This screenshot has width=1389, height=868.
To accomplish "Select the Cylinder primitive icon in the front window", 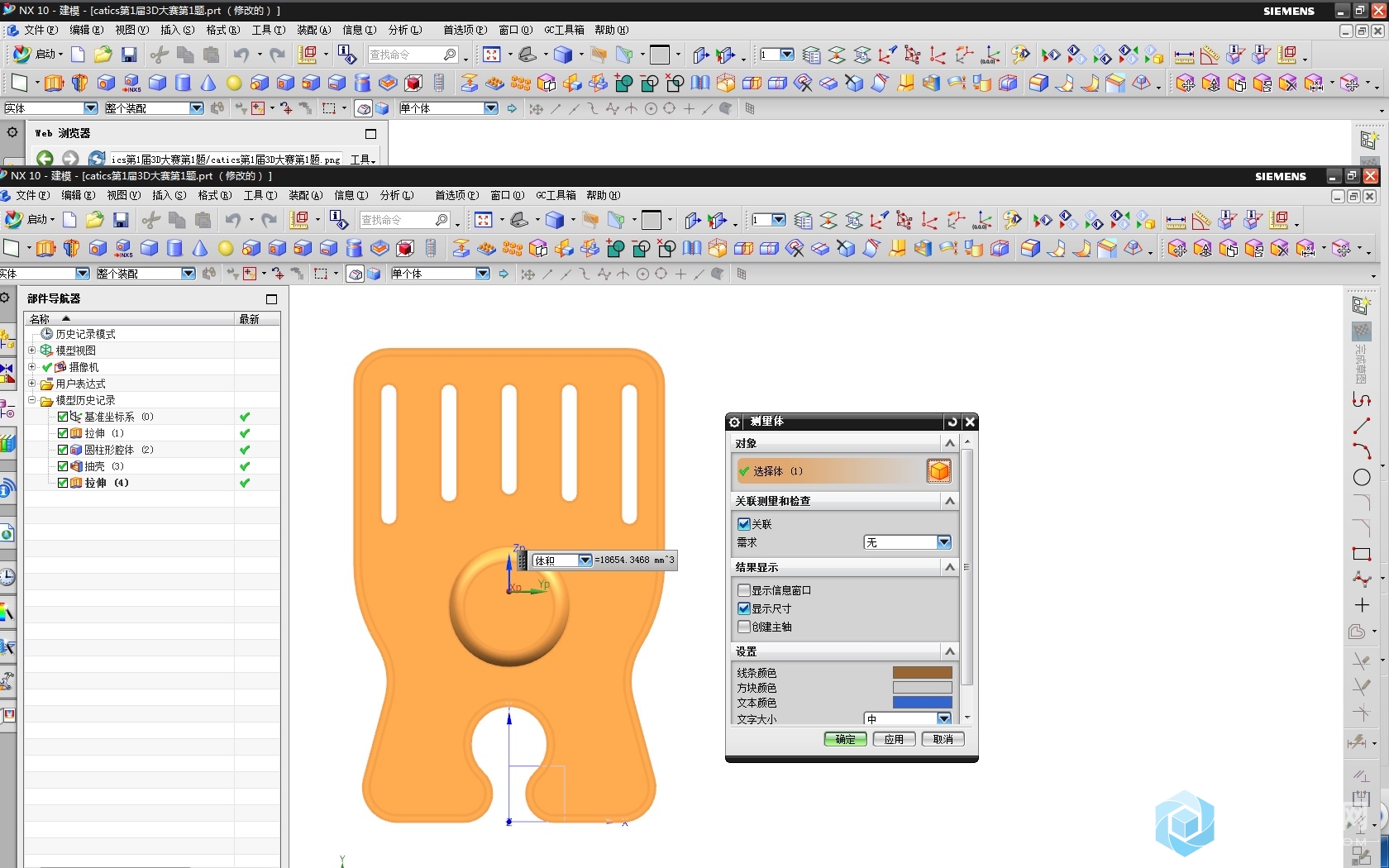I will (x=174, y=248).
